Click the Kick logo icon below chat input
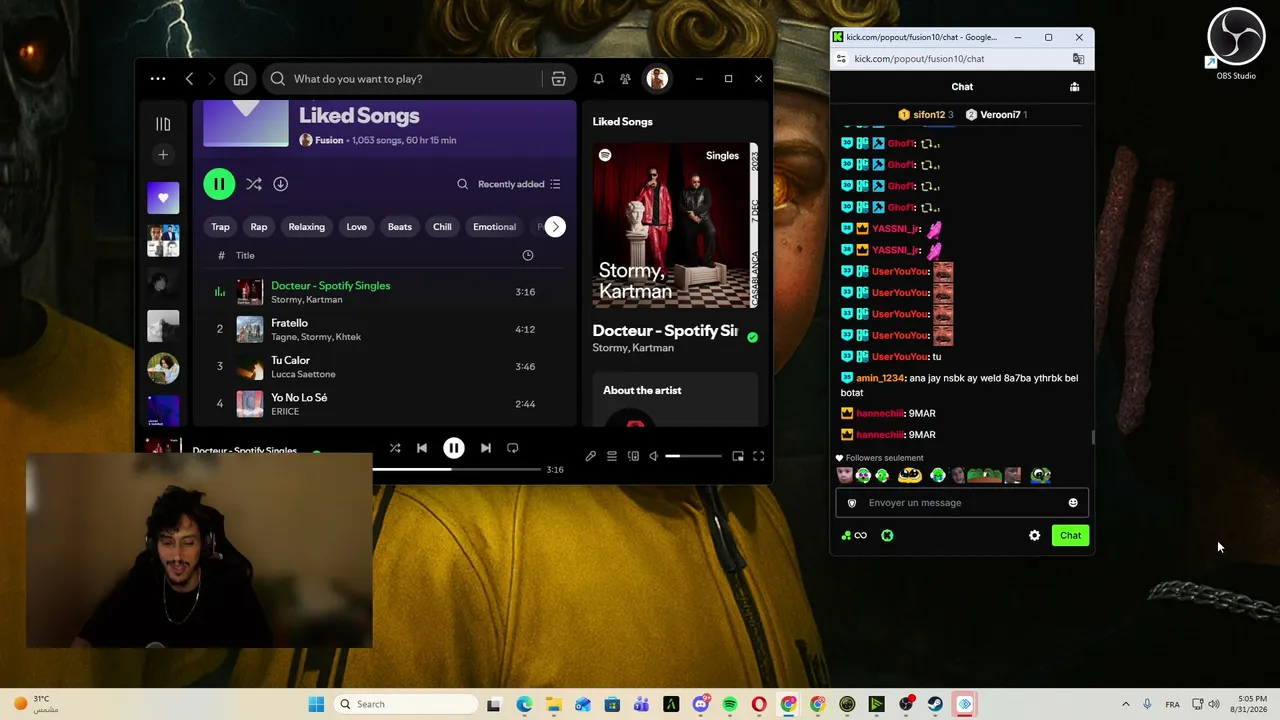 pyautogui.click(x=887, y=536)
